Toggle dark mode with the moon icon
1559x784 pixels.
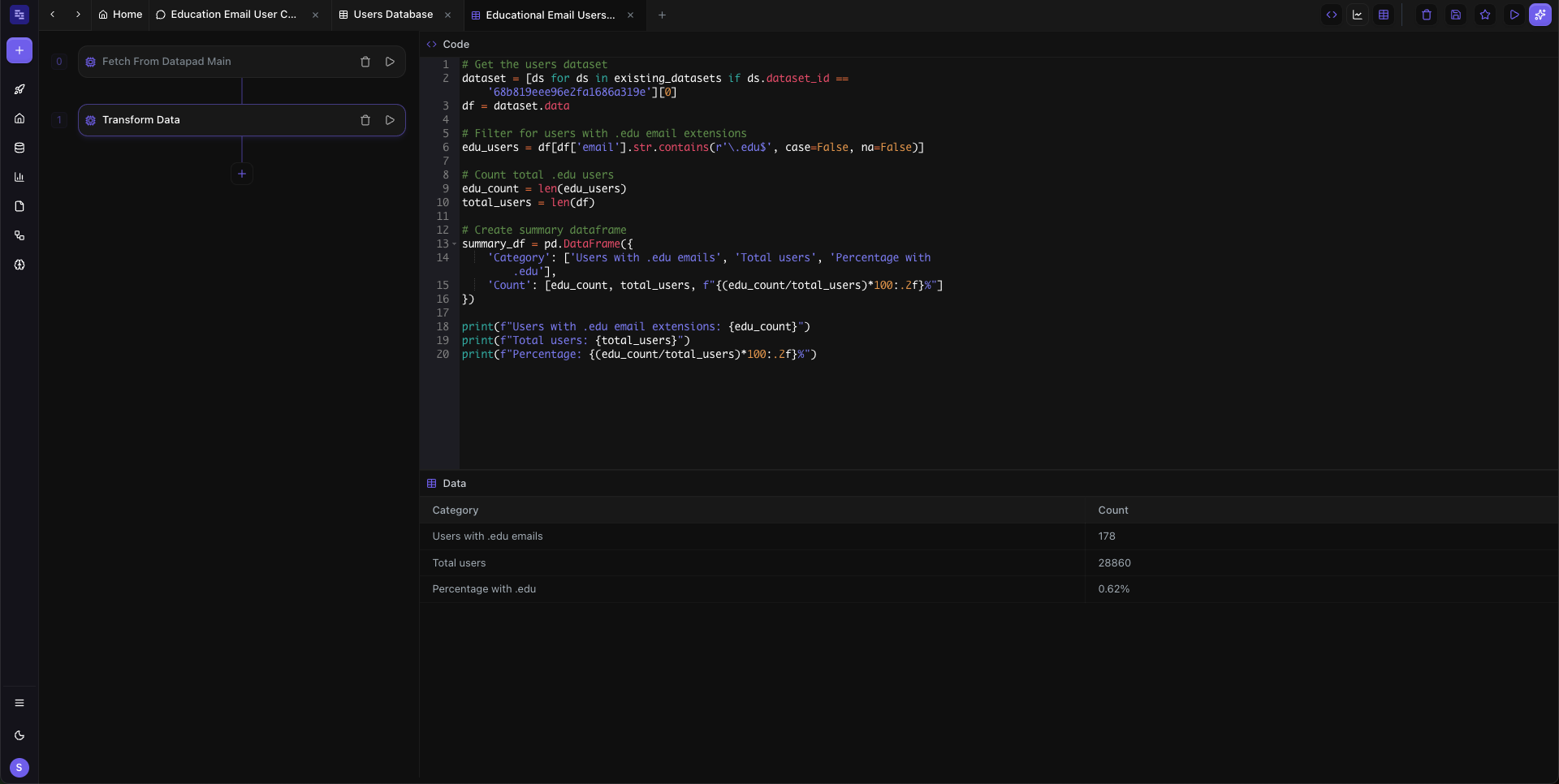coord(19,735)
